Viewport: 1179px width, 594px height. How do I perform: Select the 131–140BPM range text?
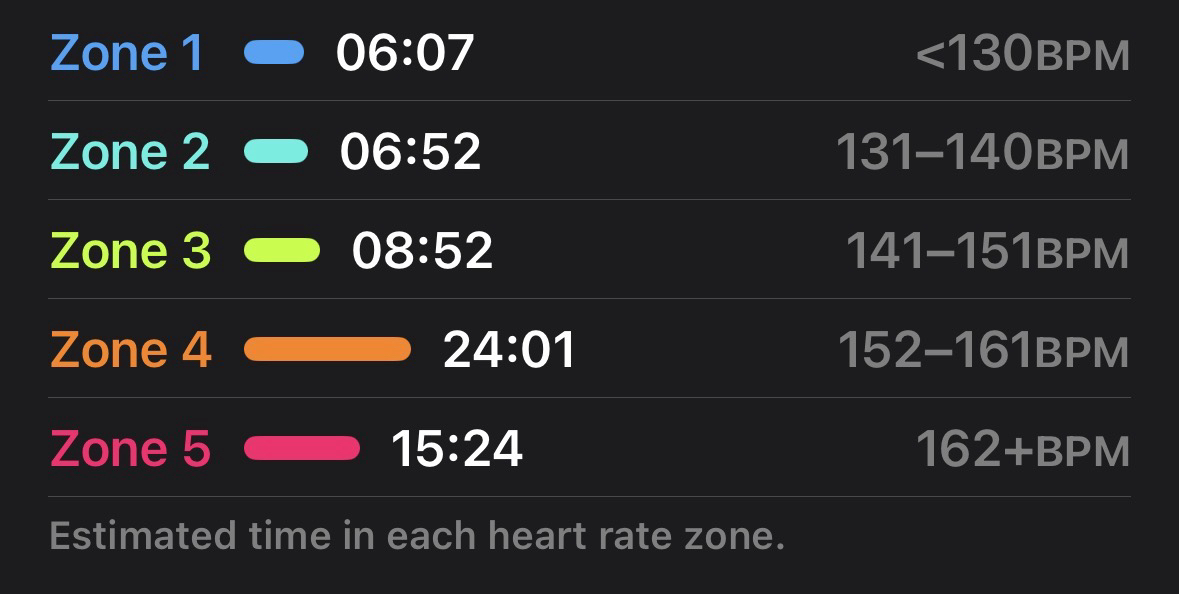[x=982, y=153]
